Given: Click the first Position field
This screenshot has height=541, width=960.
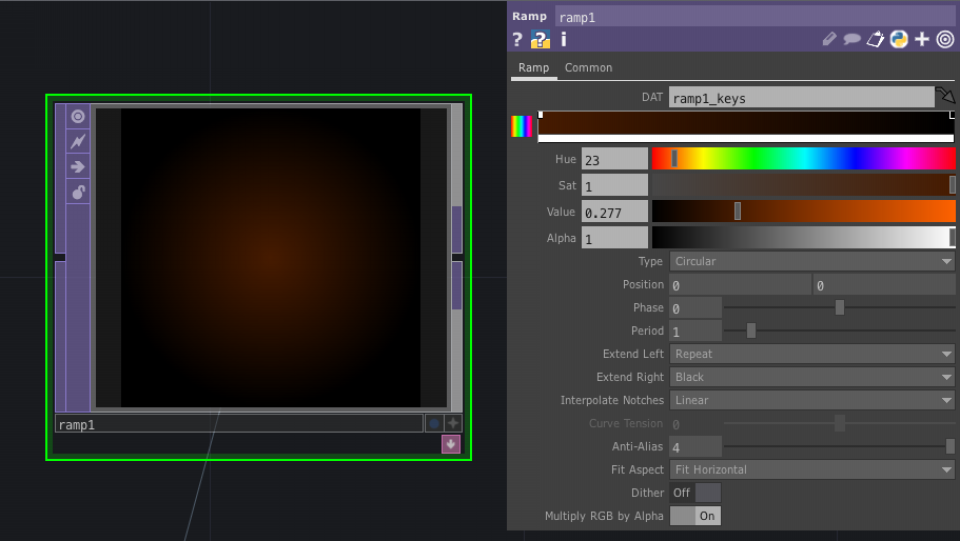Looking at the screenshot, I should coord(740,285).
